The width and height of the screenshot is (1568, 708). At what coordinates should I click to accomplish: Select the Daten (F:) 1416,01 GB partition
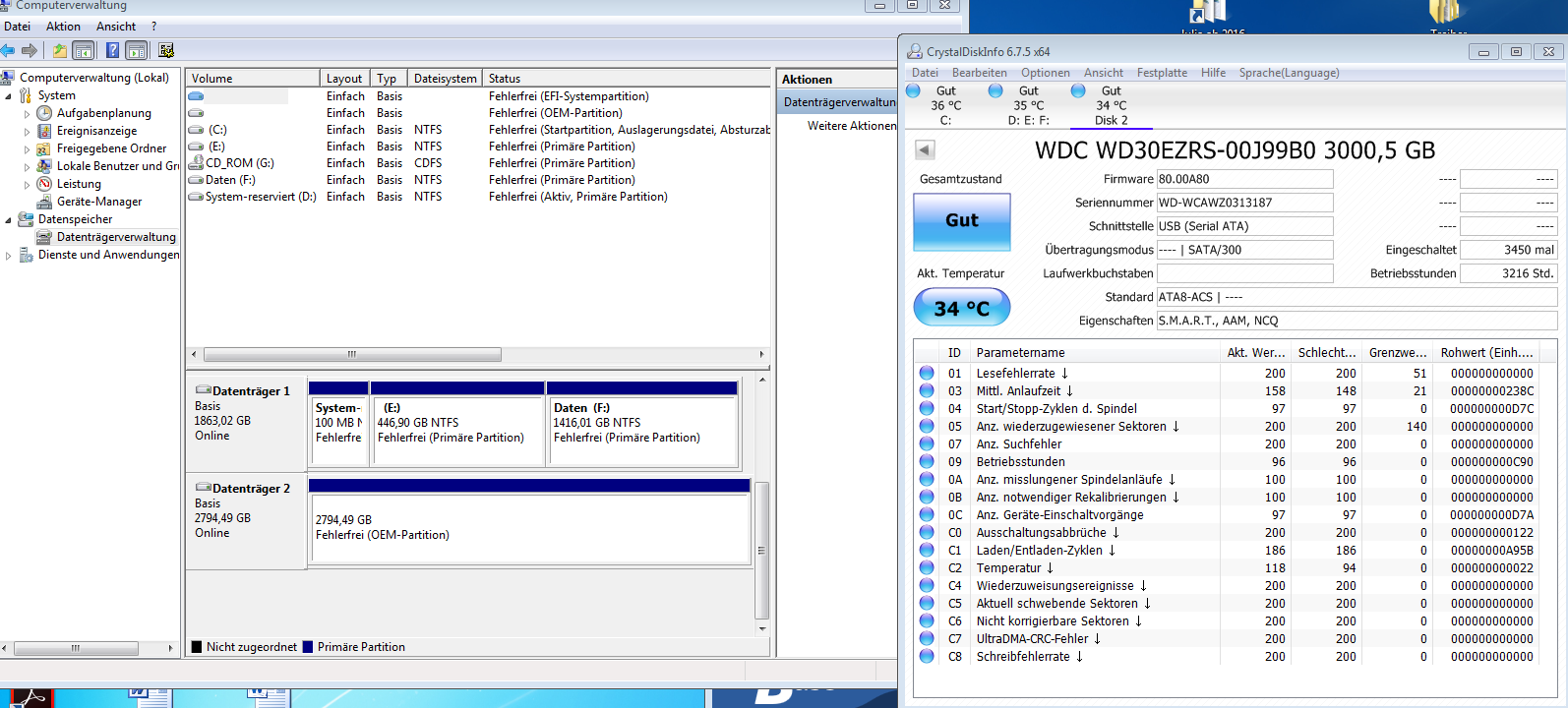(642, 424)
